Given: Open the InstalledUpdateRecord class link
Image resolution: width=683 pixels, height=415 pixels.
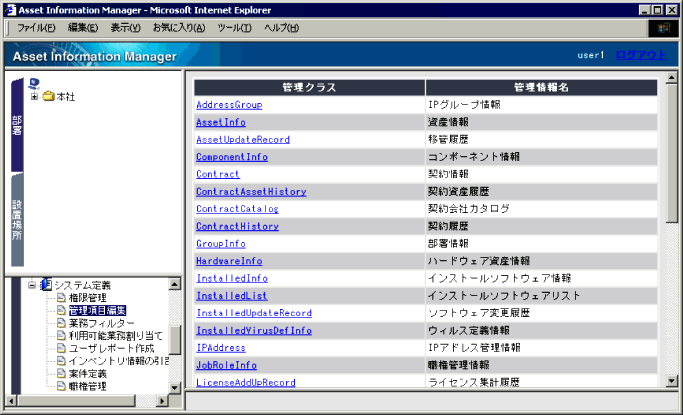Looking at the screenshot, I should 254,313.
